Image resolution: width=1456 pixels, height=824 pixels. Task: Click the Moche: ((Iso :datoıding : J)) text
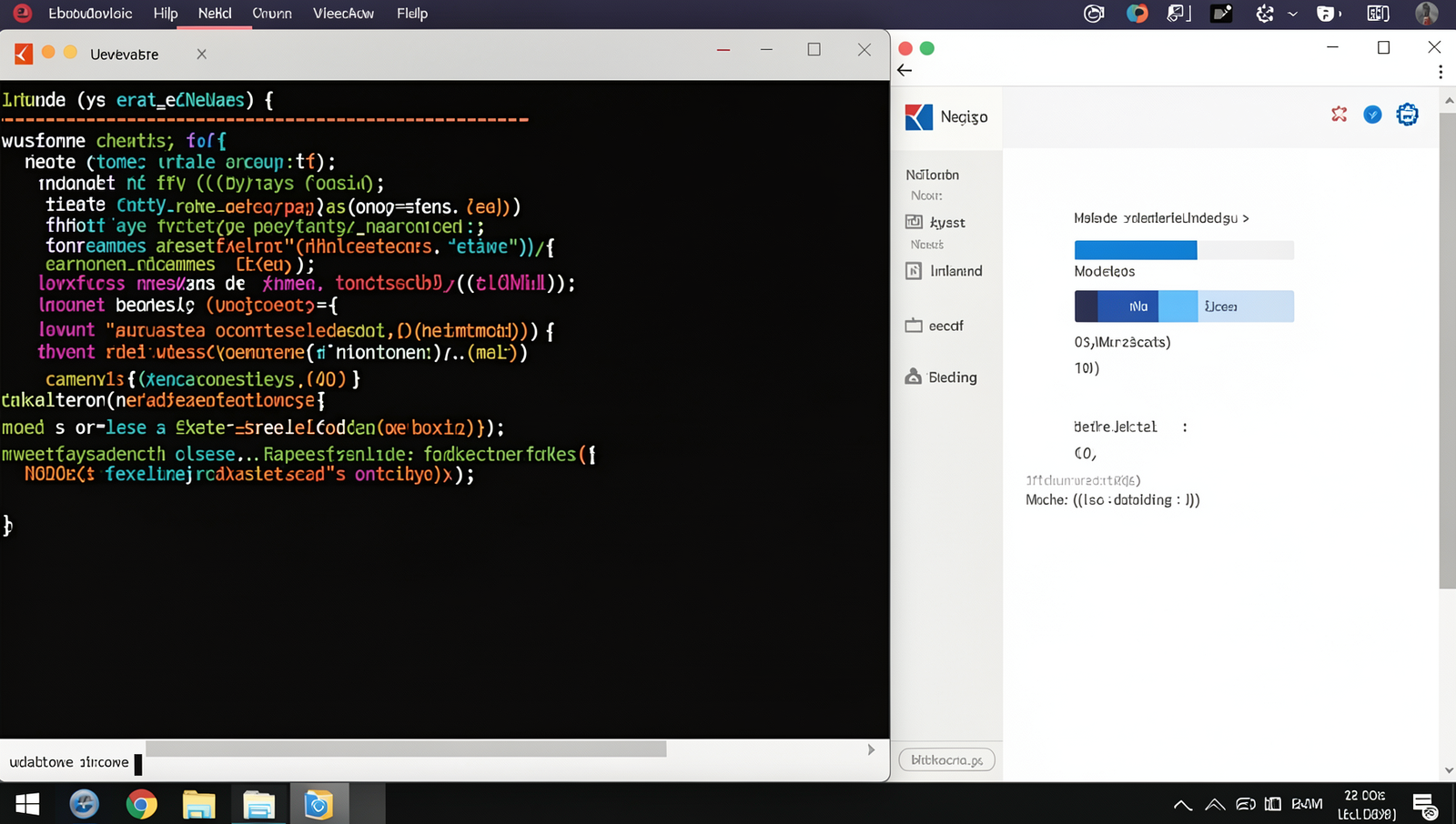[x=1113, y=499]
